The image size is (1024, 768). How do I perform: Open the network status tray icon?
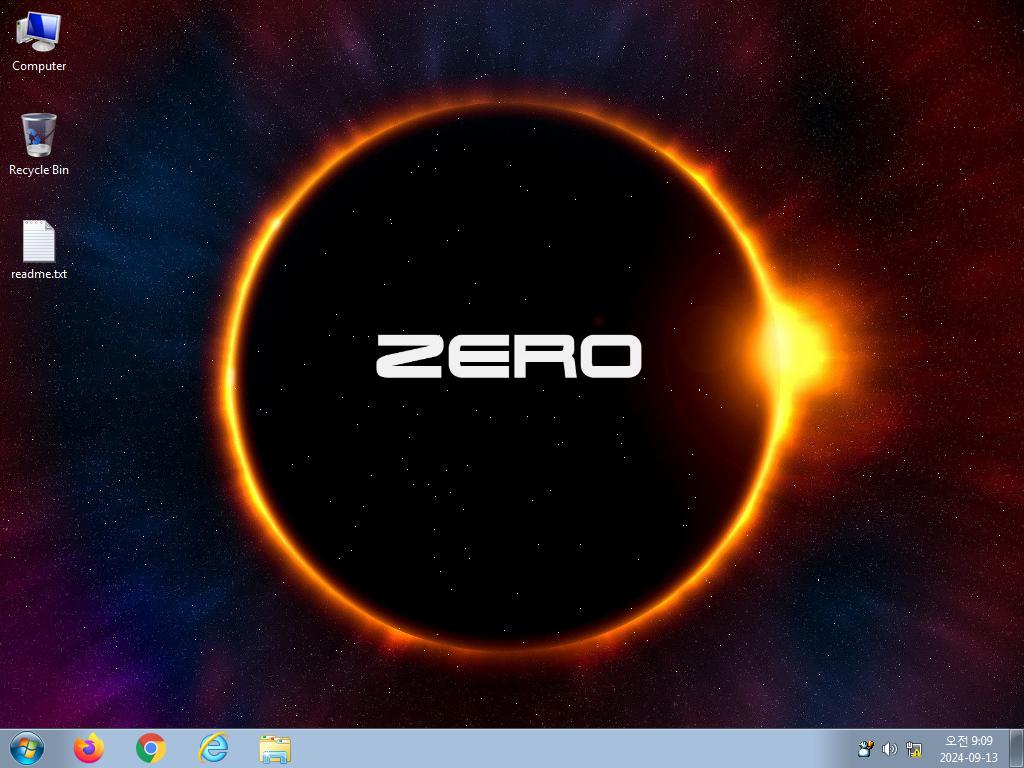[914, 749]
